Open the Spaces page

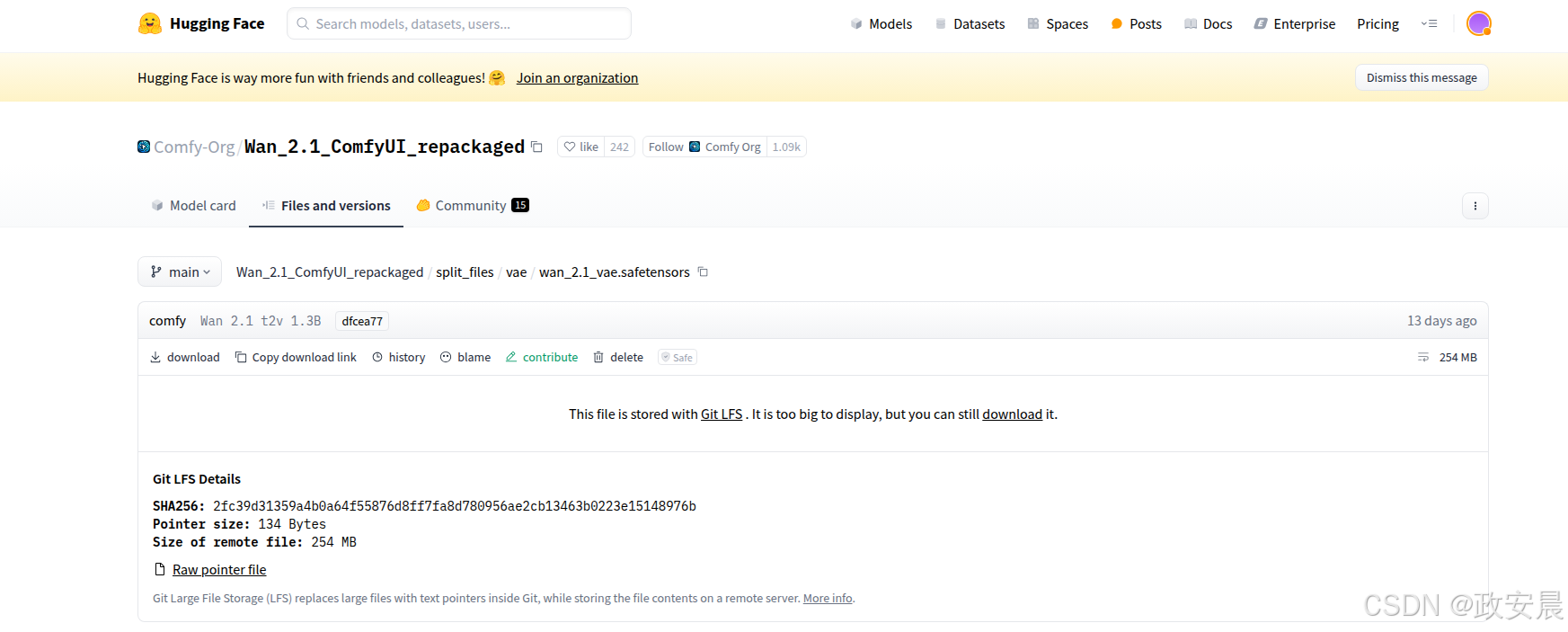point(1058,23)
